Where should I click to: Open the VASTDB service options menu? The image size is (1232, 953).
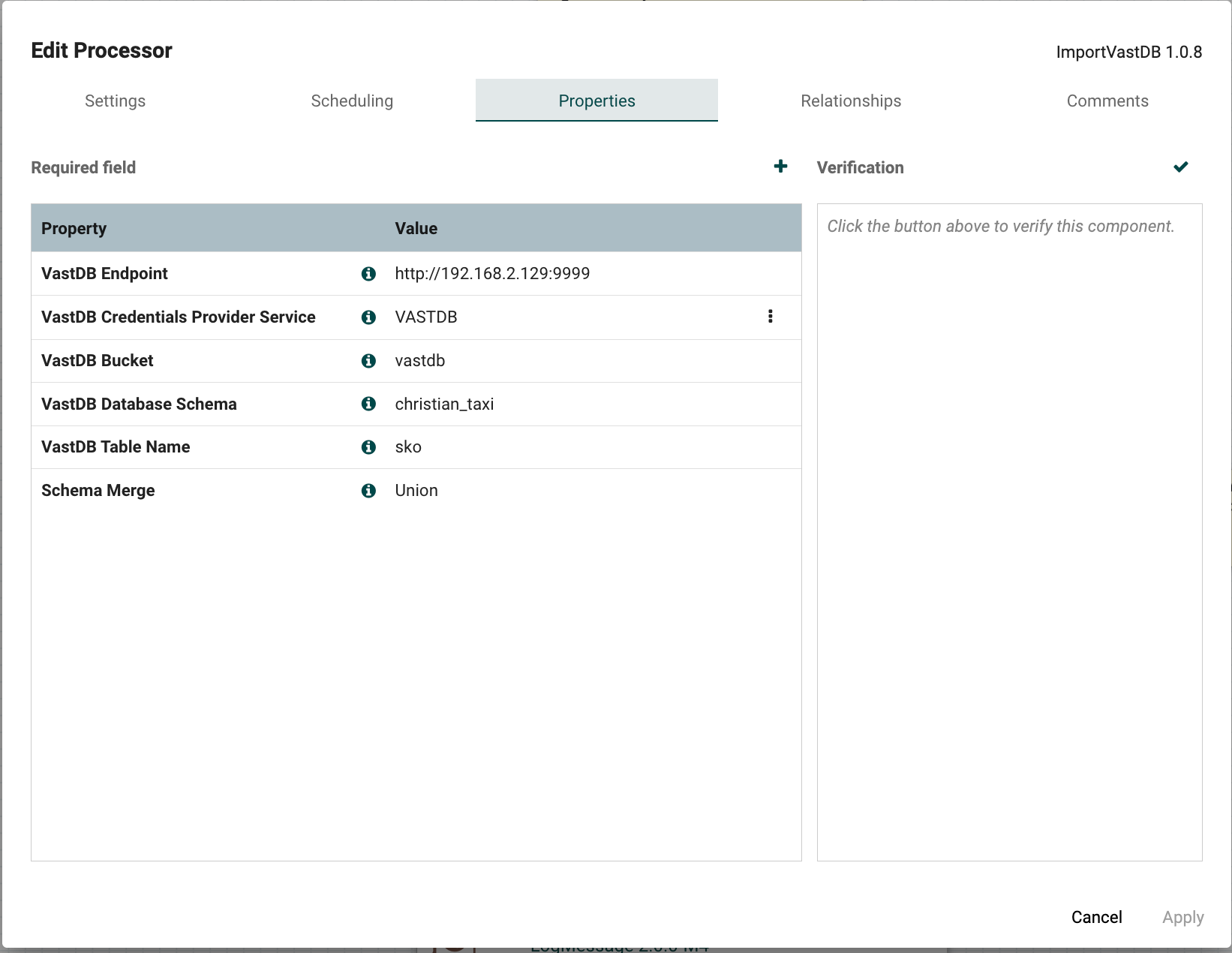771,317
